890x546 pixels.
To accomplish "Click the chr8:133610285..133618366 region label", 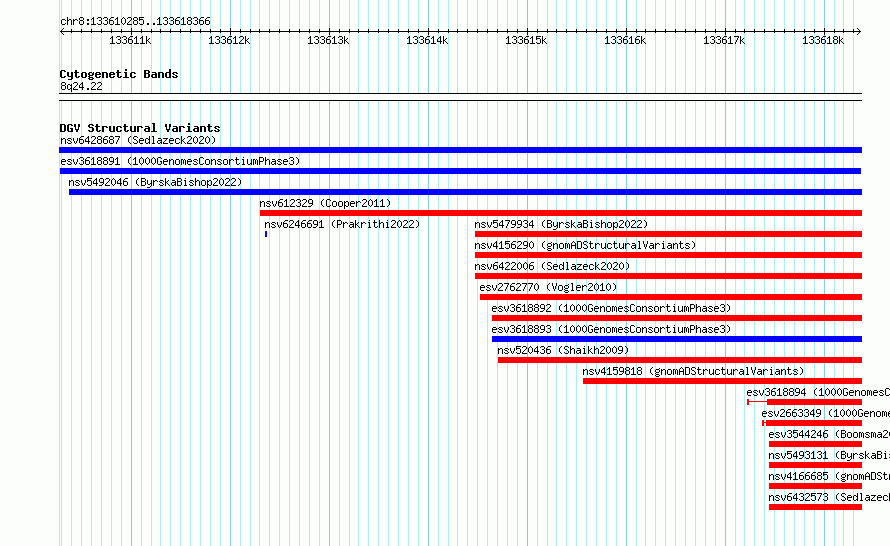I will (x=135, y=22).
